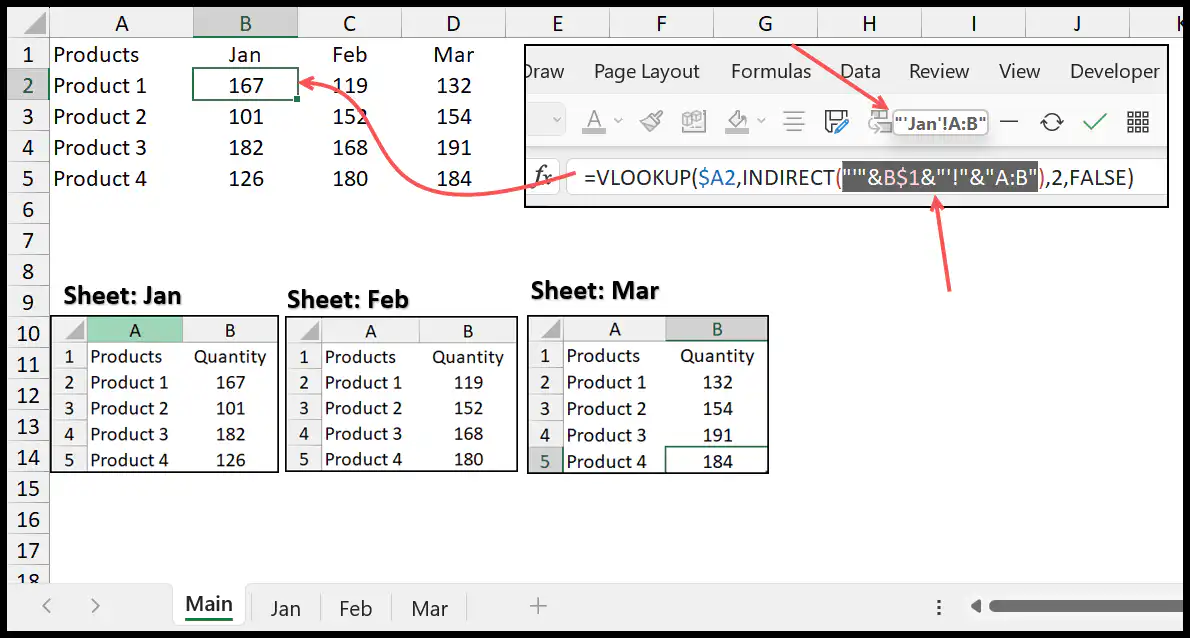Click the grid of squares icon
The image size is (1190, 638).
[x=1138, y=121]
